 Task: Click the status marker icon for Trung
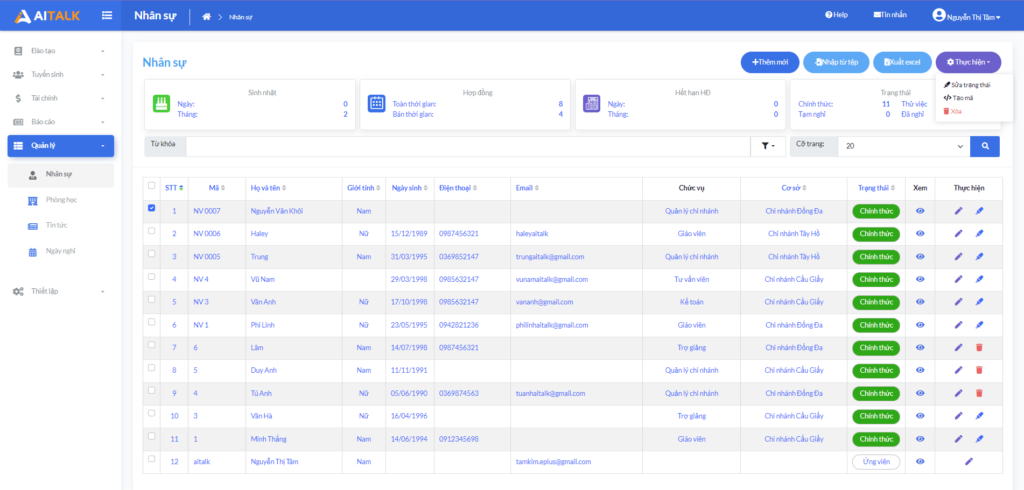[x=979, y=256]
